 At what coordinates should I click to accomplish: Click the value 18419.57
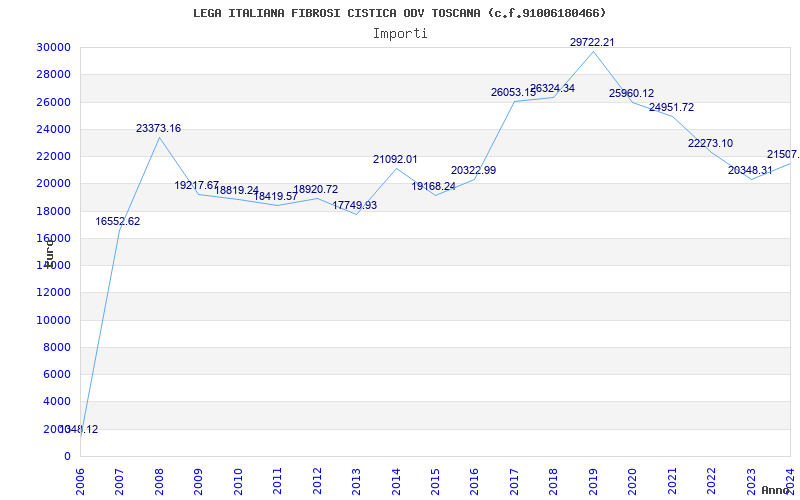(276, 196)
